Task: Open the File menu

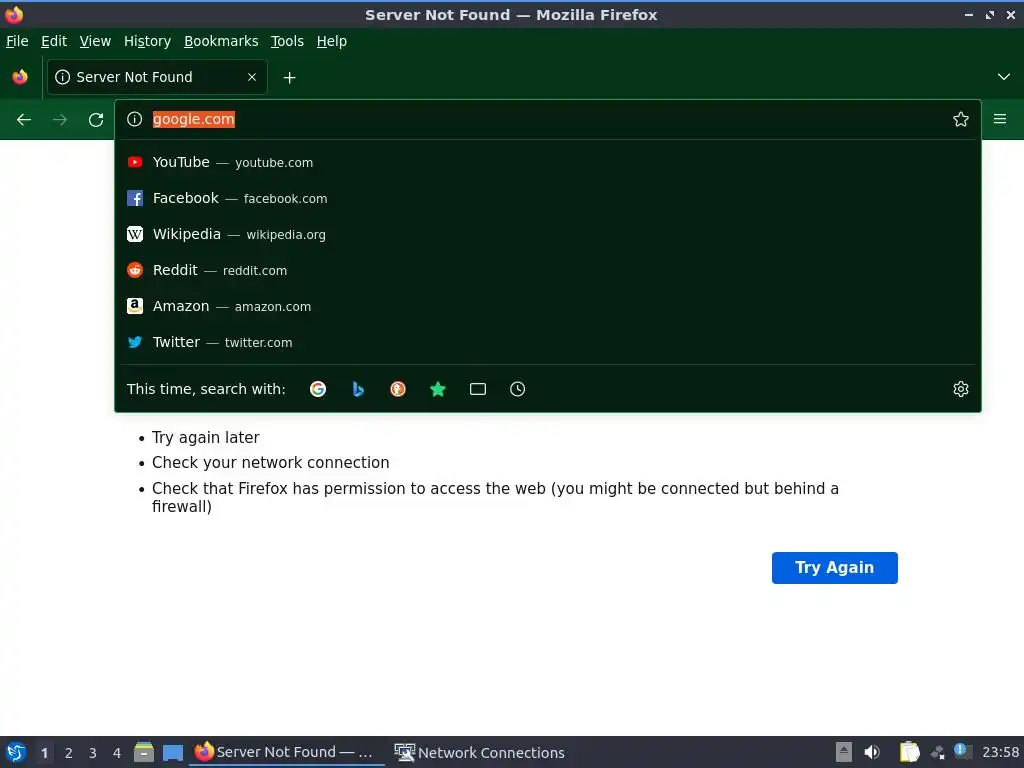Action: (x=17, y=41)
